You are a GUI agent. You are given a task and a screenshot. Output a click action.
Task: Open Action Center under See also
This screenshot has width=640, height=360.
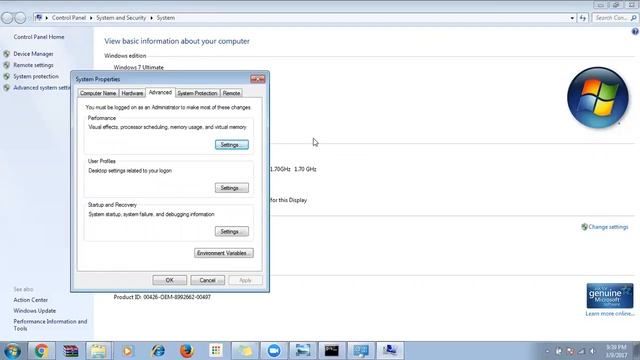pyautogui.click(x=31, y=300)
